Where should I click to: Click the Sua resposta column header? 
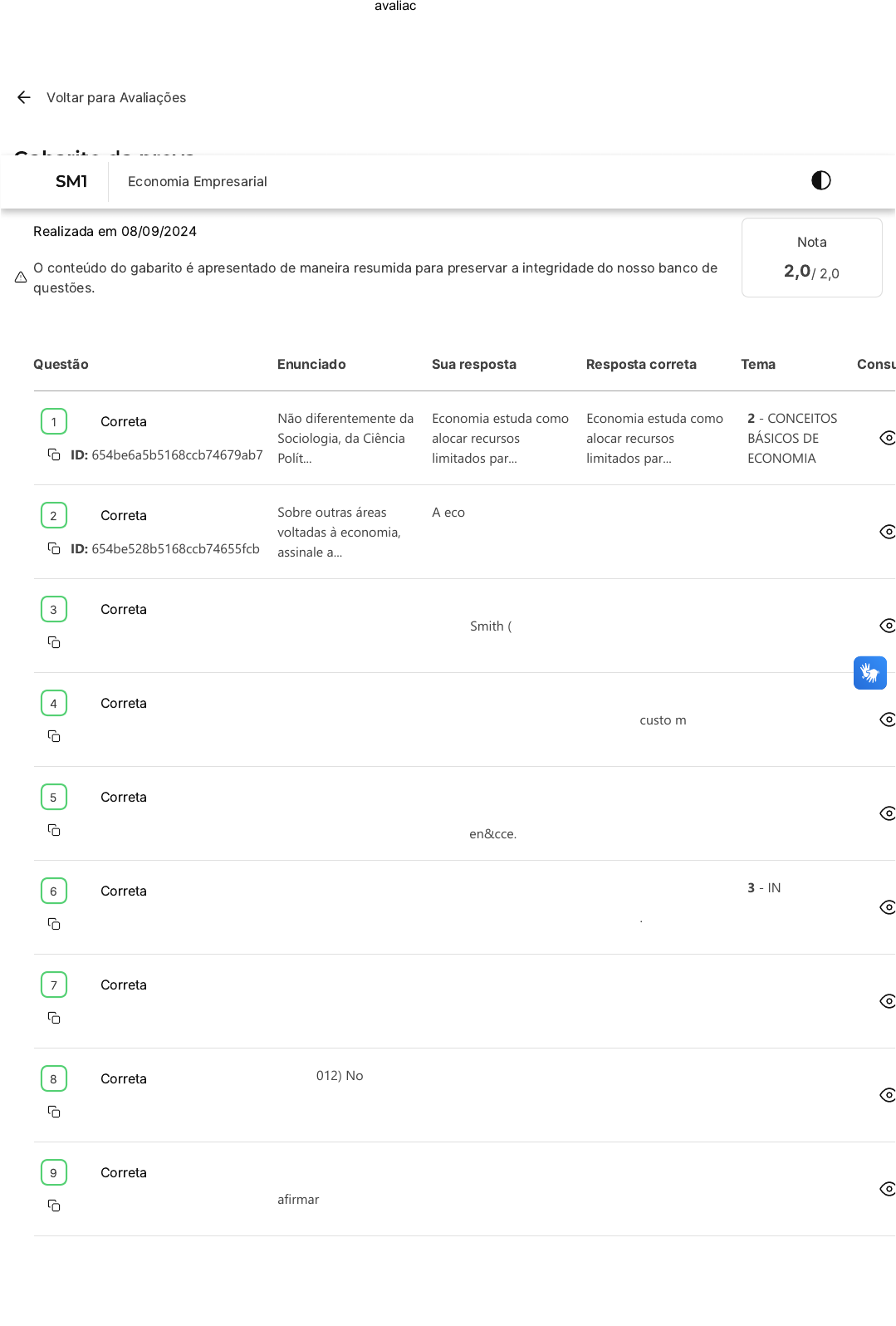pyautogui.click(x=473, y=364)
